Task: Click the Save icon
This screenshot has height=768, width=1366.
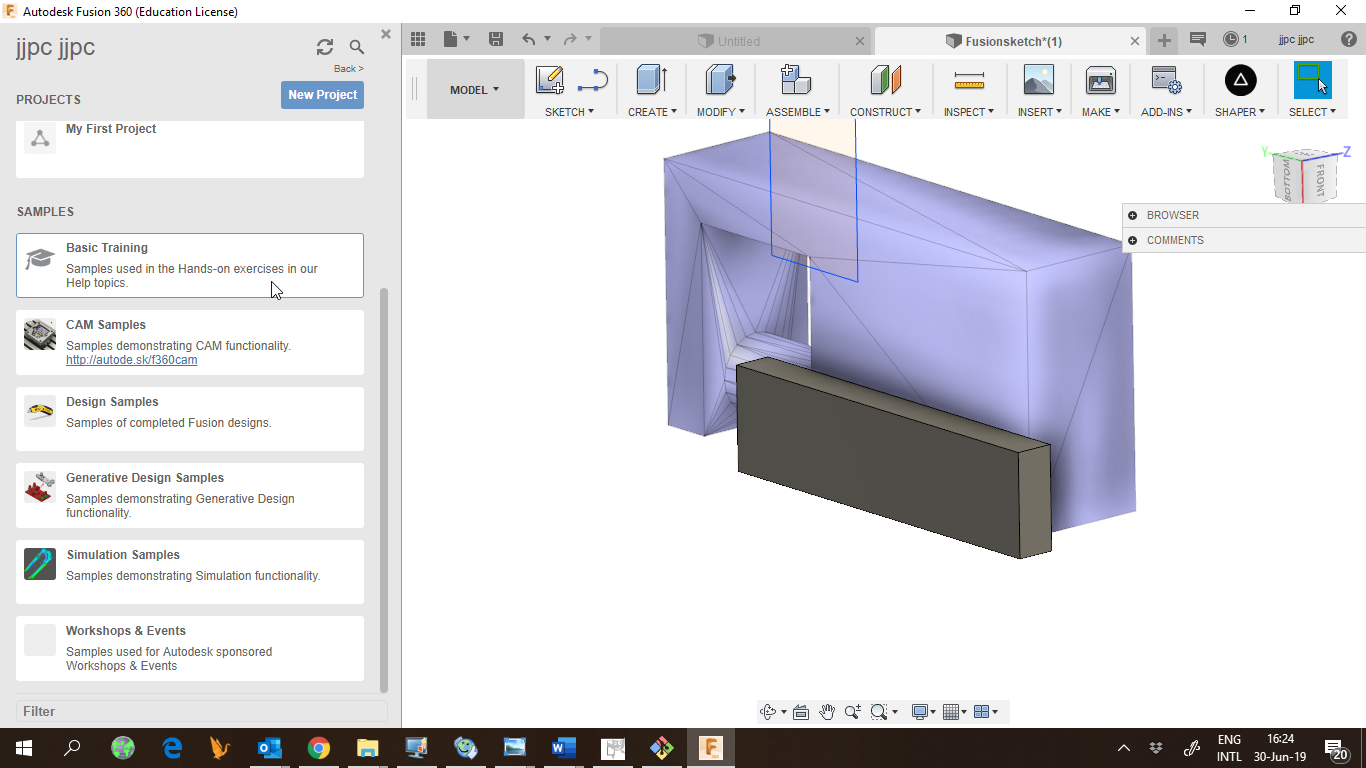Action: click(495, 40)
